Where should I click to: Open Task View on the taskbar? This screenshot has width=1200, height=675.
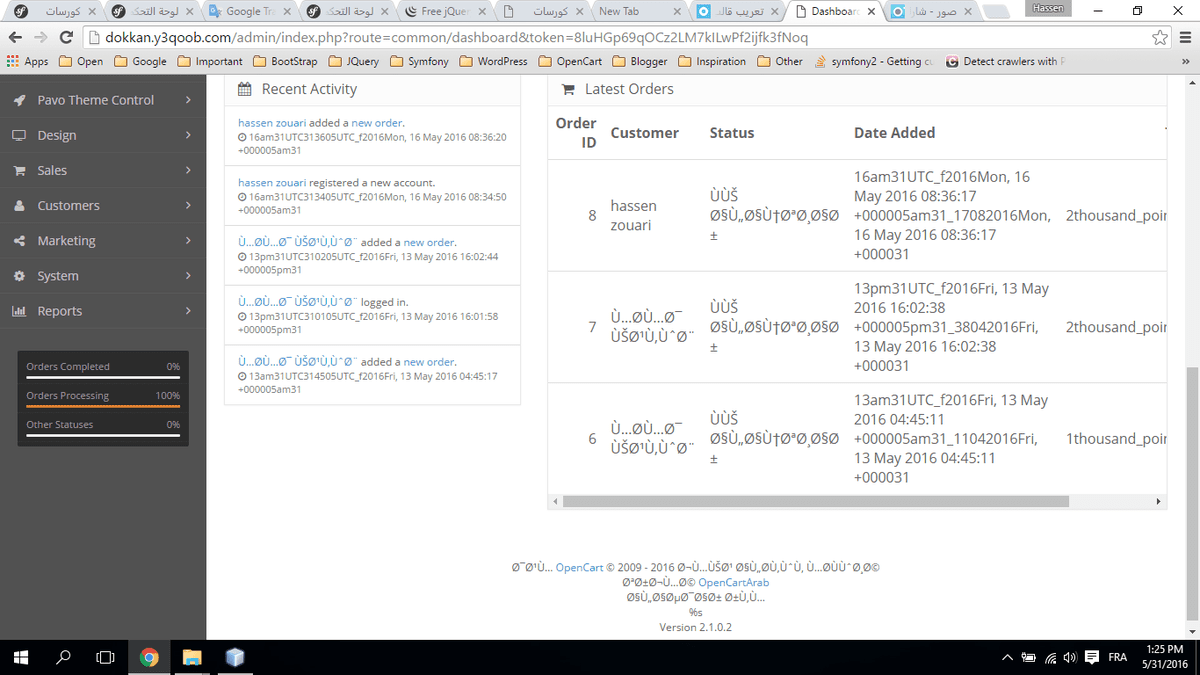pyautogui.click(x=105, y=657)
